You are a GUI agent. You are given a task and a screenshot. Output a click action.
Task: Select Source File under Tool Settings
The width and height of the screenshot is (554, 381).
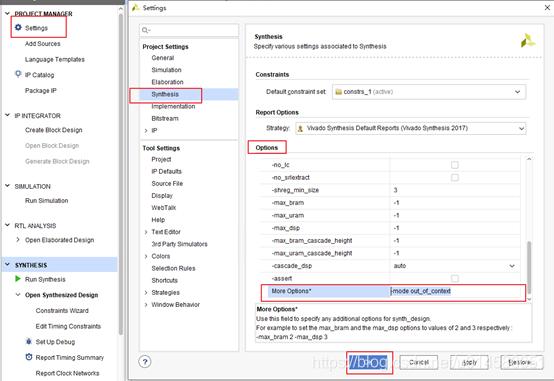click(167, 183)
